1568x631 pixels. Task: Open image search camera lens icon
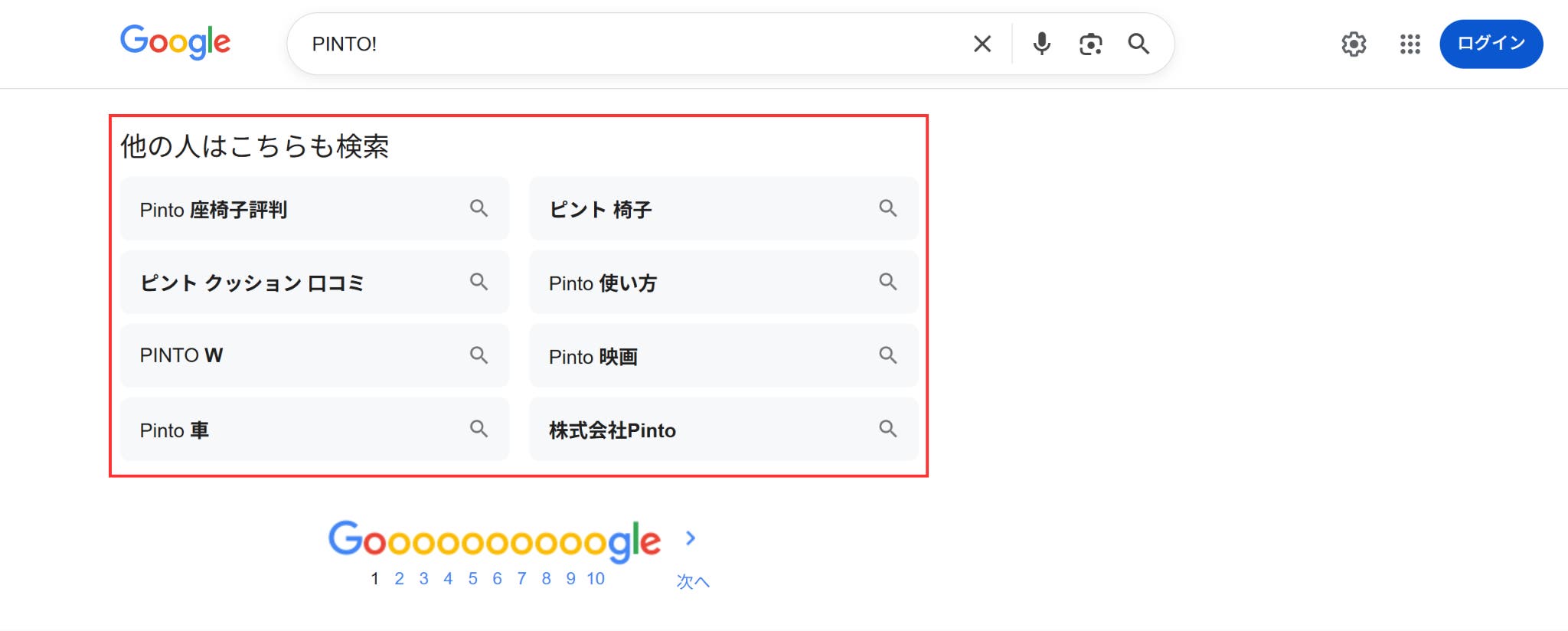click(1090, 44)
